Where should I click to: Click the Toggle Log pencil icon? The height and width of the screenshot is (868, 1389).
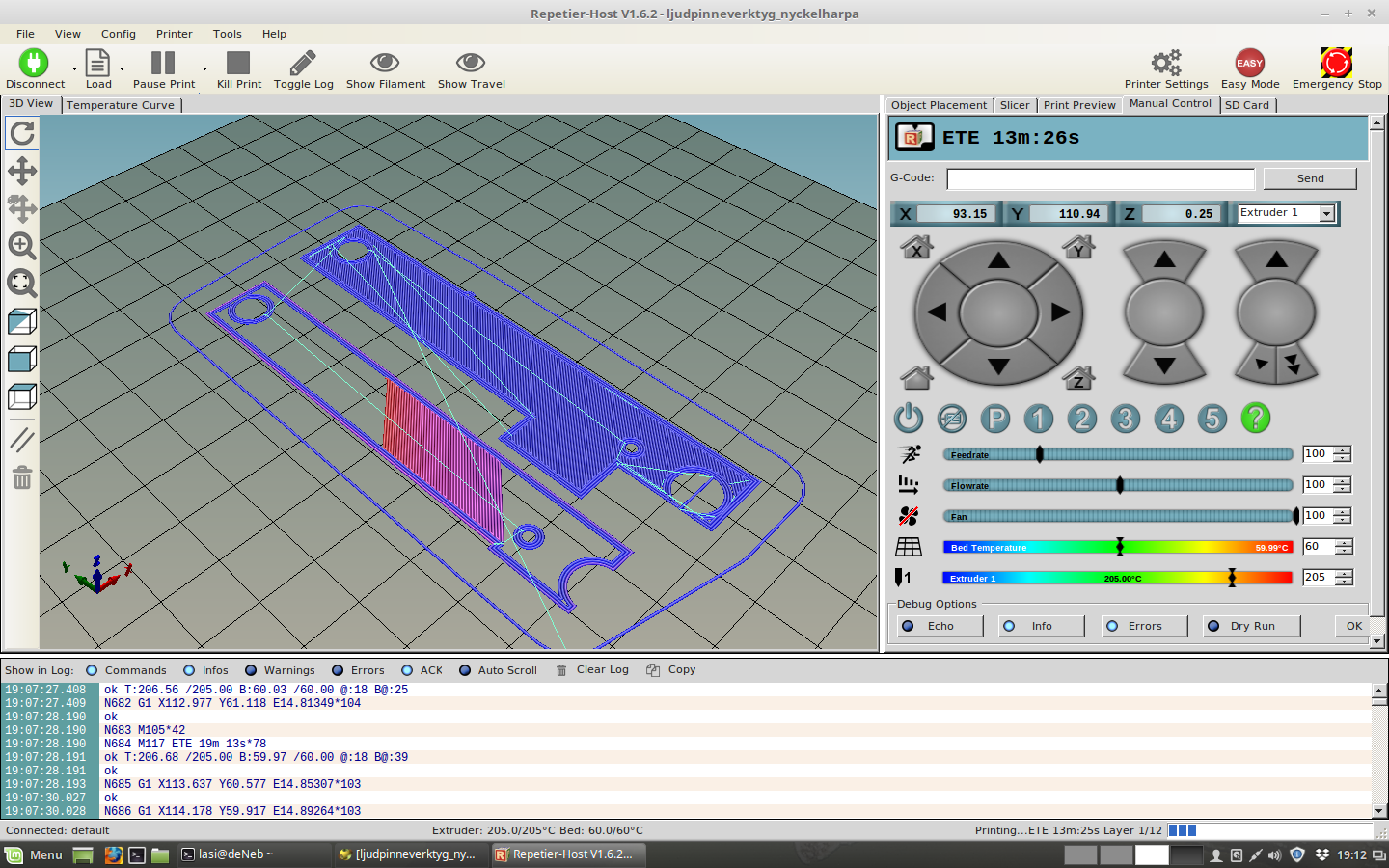pyautogui.click(x=303, y=64)
